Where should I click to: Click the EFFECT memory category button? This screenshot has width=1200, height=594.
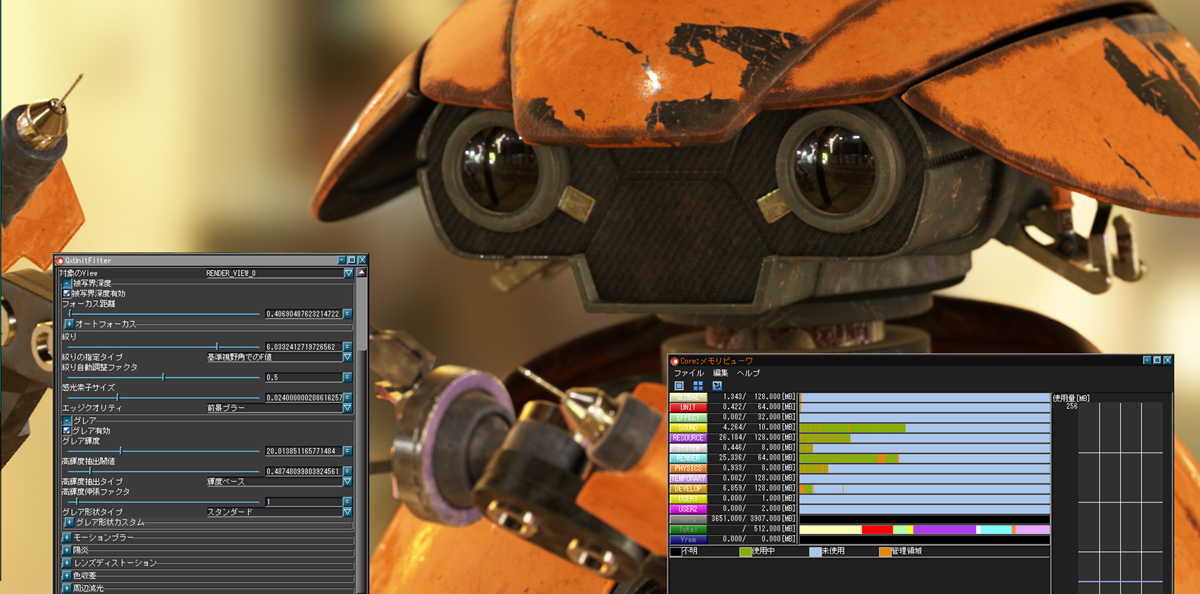688,417
